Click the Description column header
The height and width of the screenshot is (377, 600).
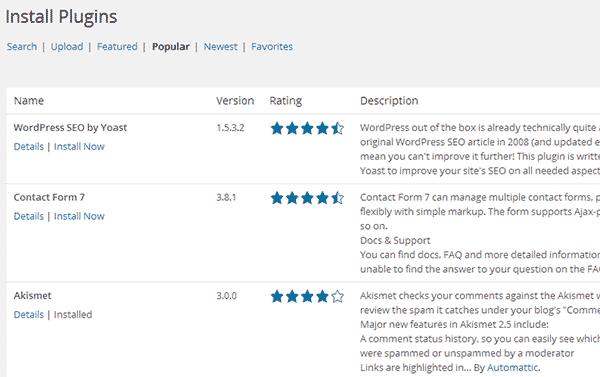click(x=389, y=101)
